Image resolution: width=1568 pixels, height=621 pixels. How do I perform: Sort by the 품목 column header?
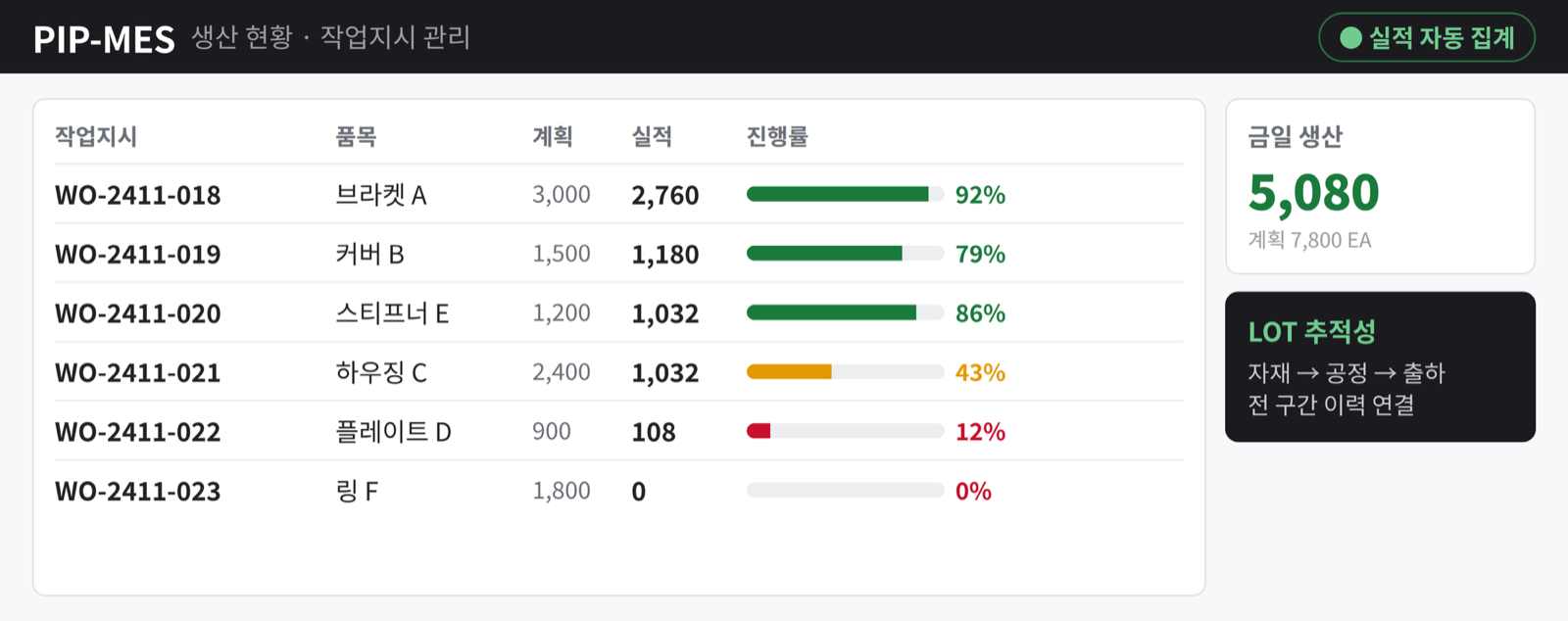[x=356, y=136]
